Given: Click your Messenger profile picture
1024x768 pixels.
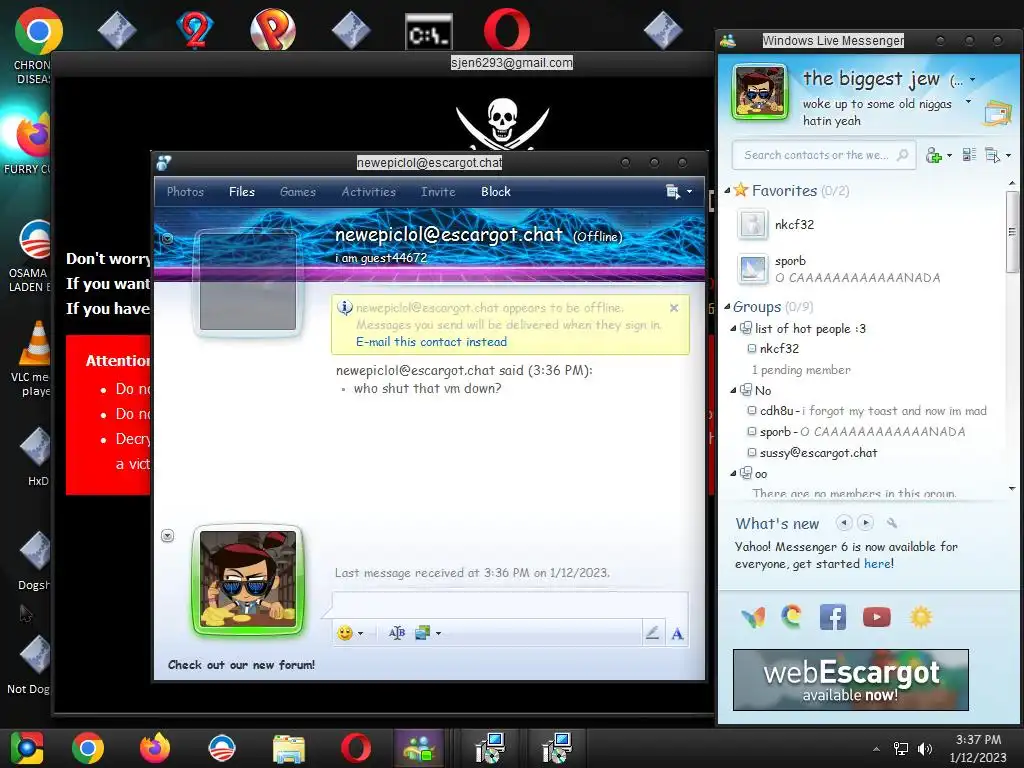Looking at the screenshot, I should tap(760, 92).
